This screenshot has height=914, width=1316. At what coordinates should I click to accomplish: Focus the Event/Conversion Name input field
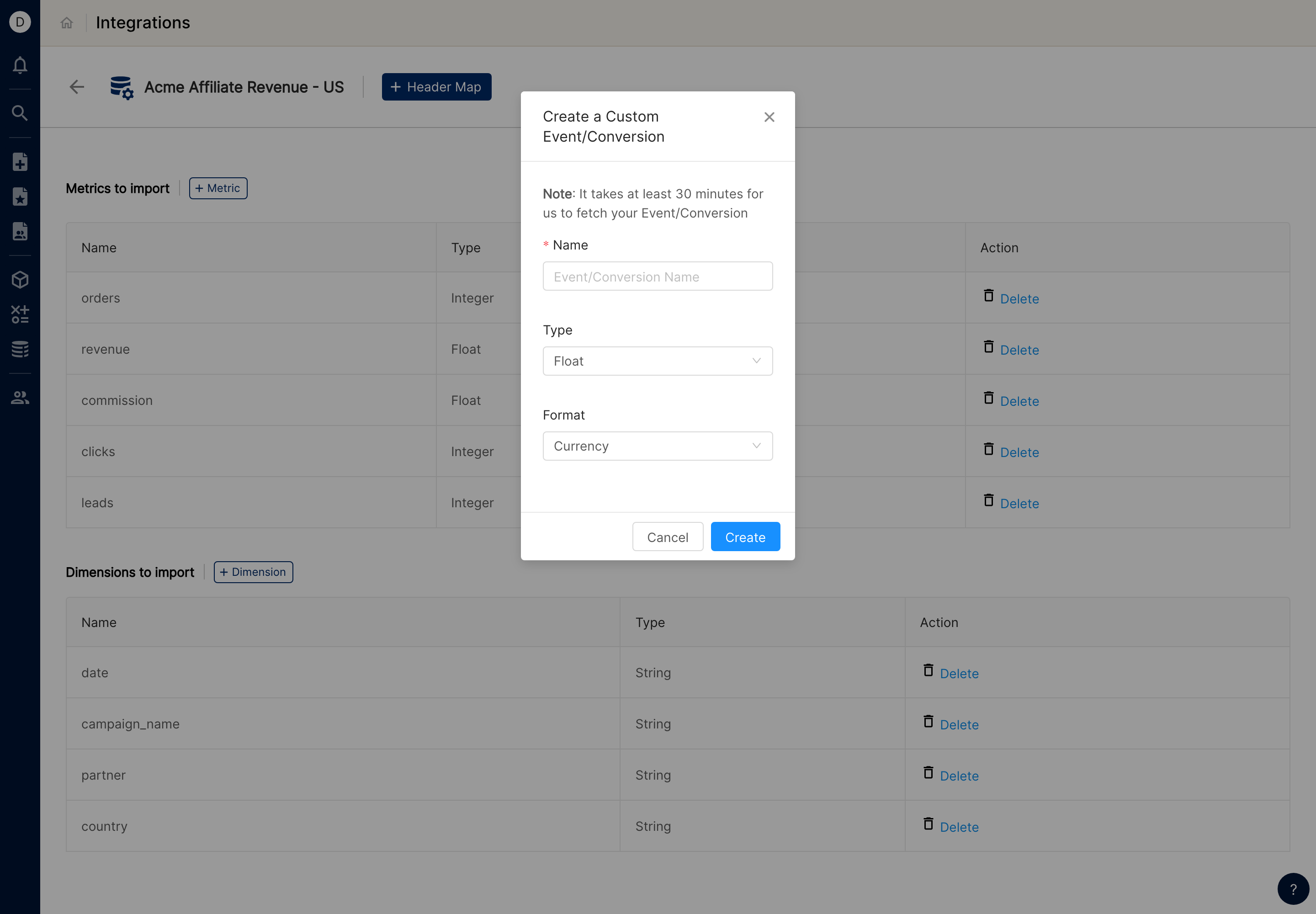point(658,276)
